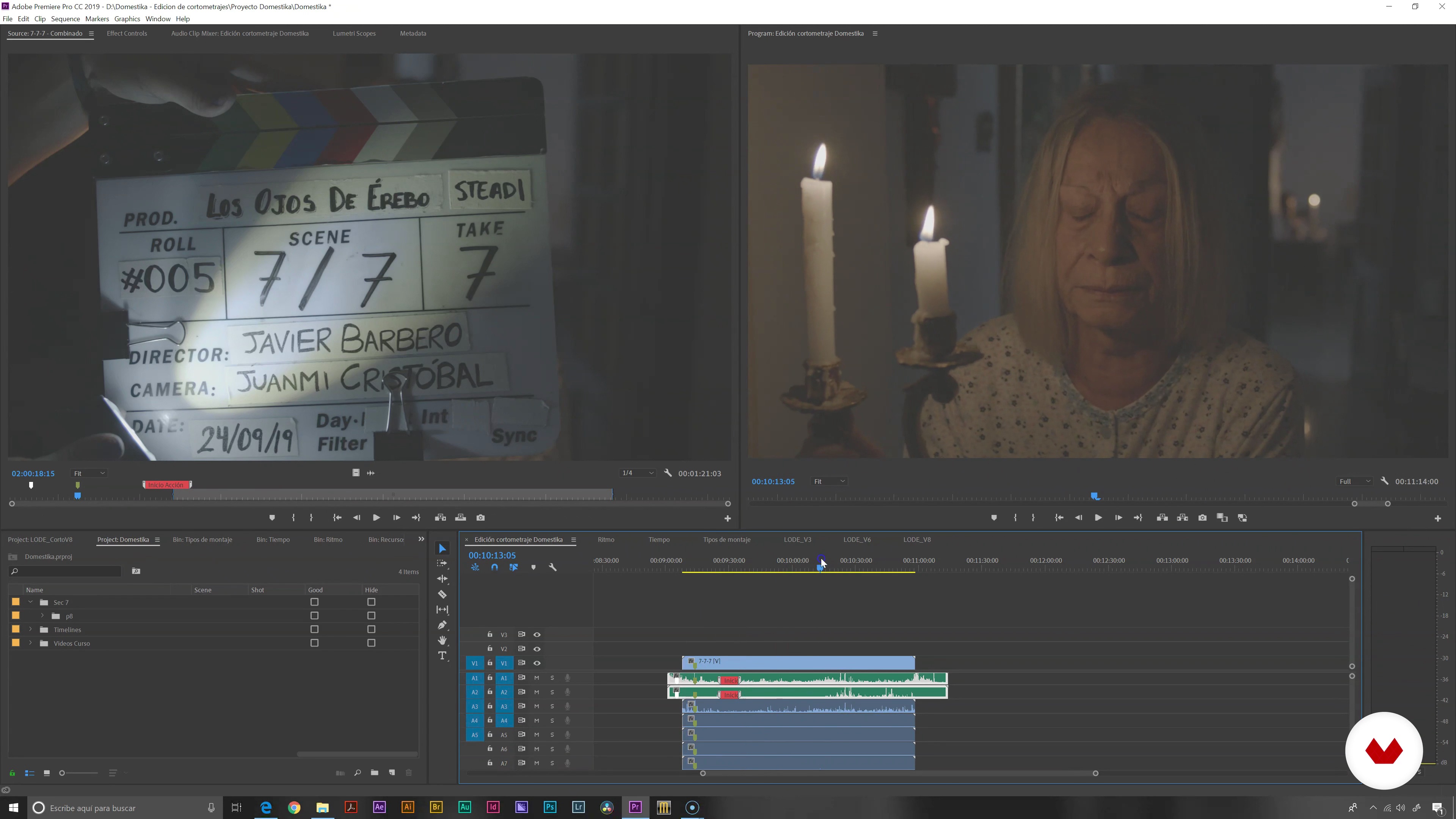Mute audio track A1
The width and height of the screenshot is (1456, 819).
[x=537, y=678]
